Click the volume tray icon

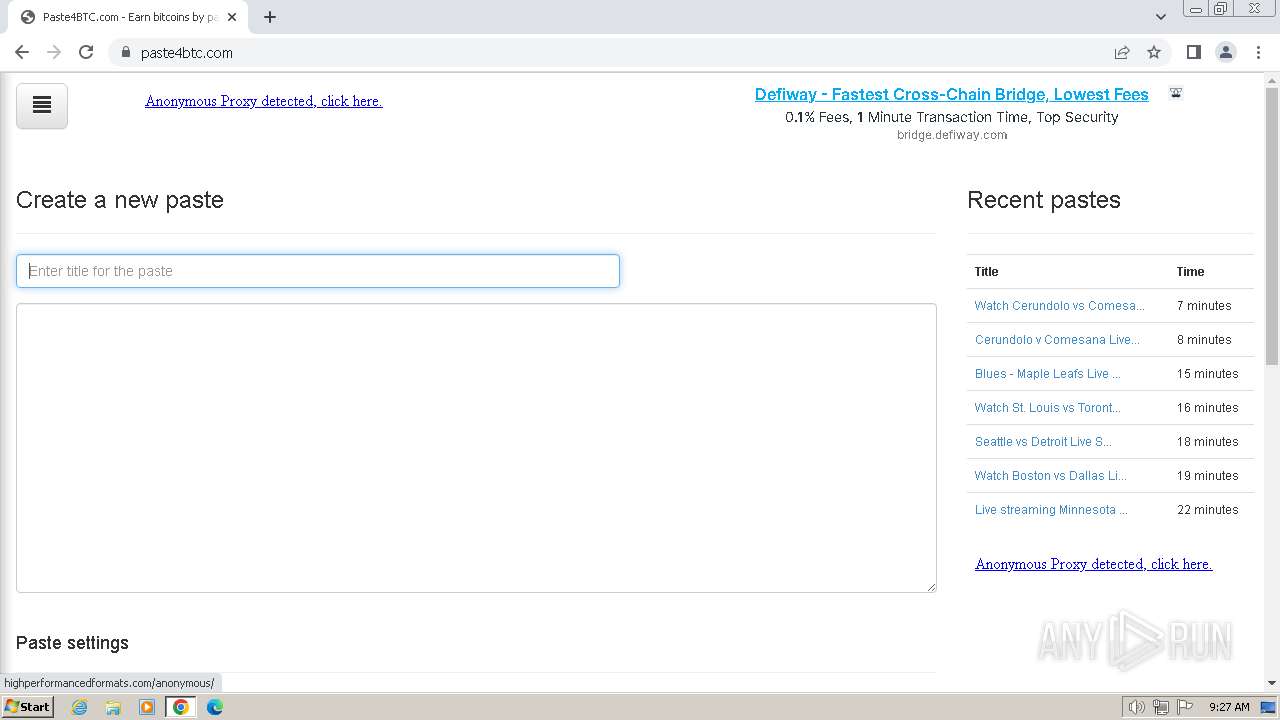click(x=1137, y=707)
